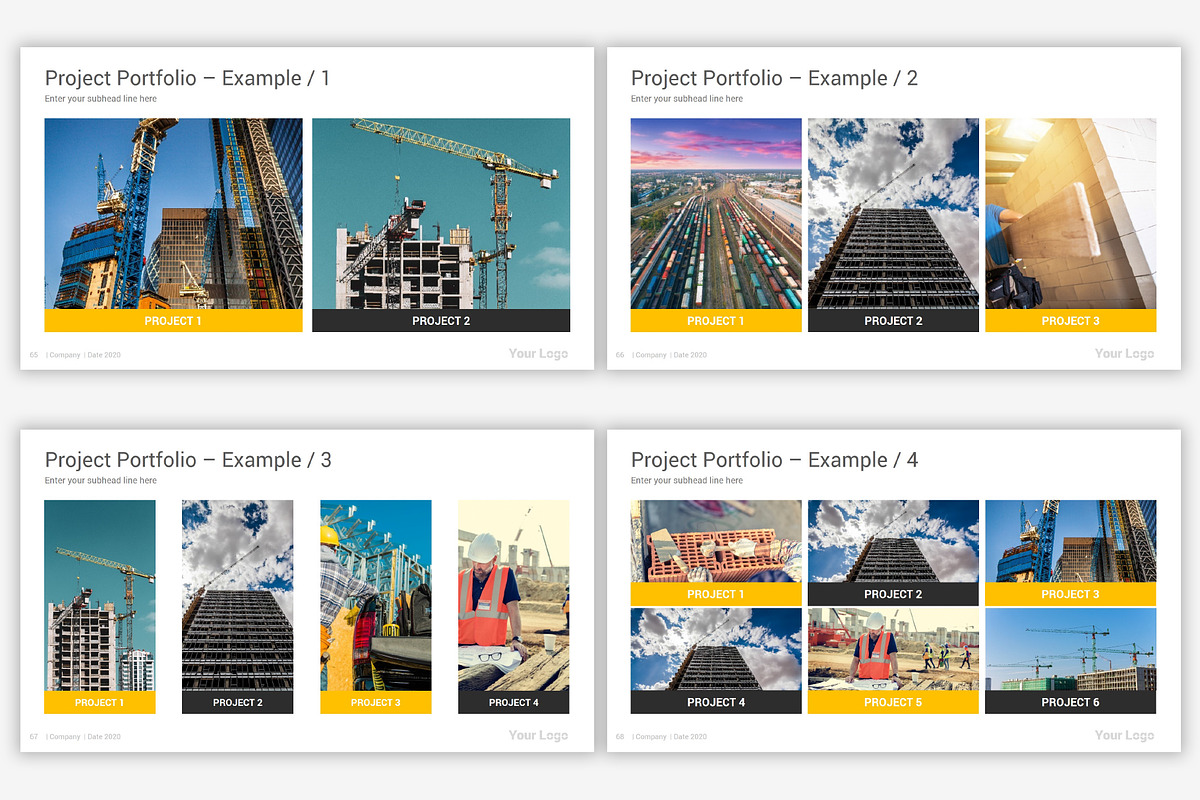Screen dimensions: 1200x800
Task: Click Company Date 2020 footer on slide 65
Action: click(x=83, y=355)
